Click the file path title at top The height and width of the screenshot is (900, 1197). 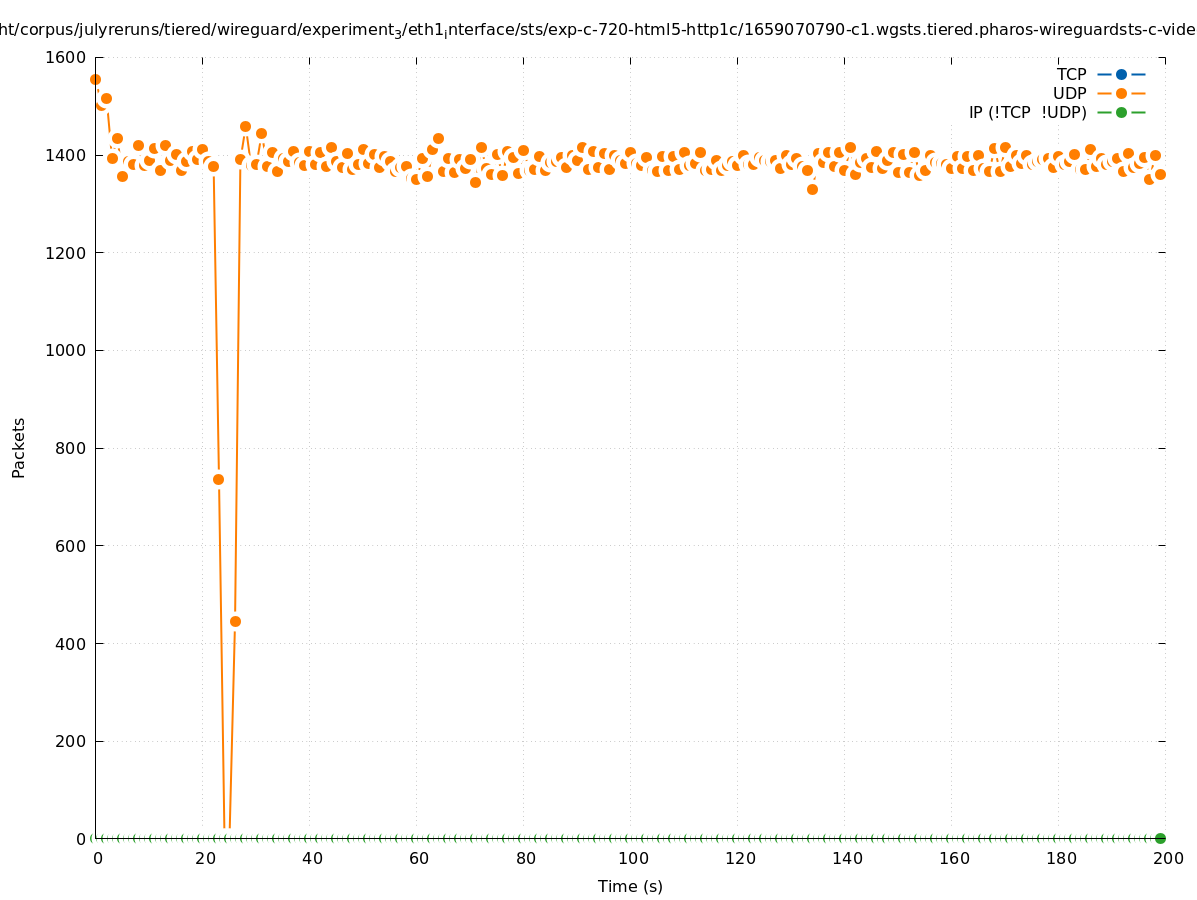pos(598,30)
